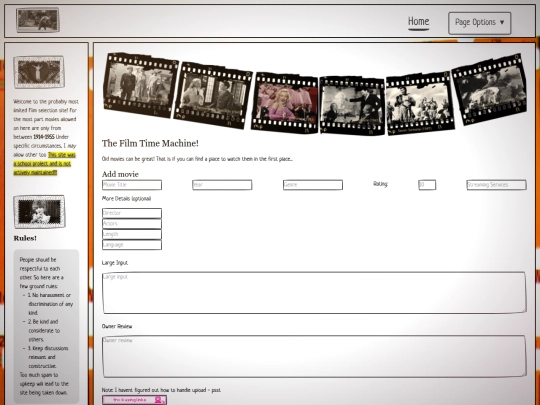Select the Language input field

coord(132,245)
